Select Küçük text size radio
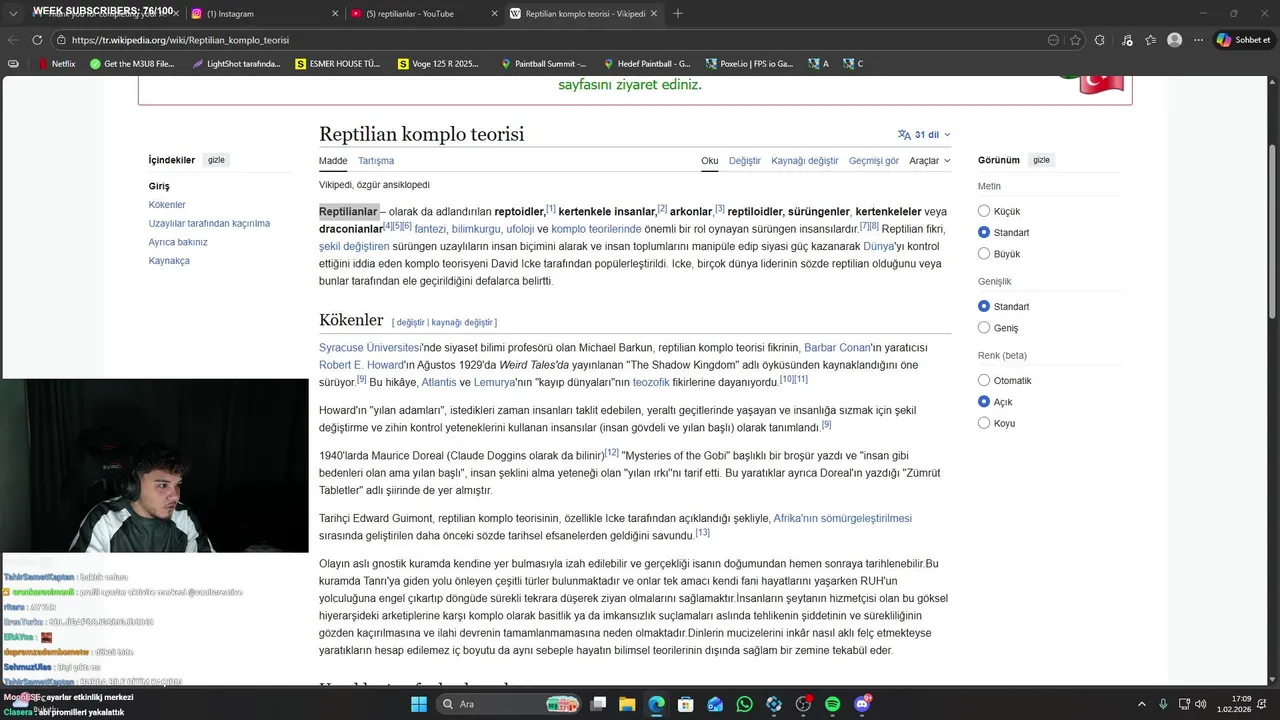Viewport: 1280px width, 720px height. coord(984,211)
